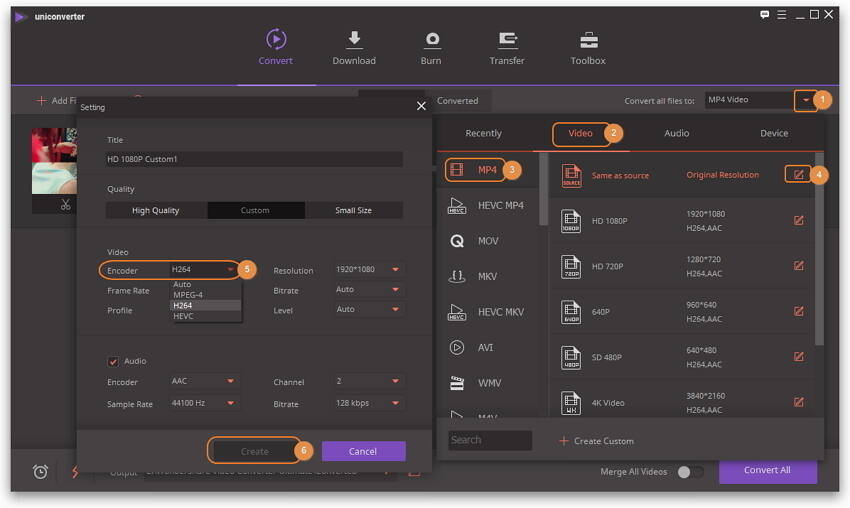
Task: Open the Resolution dropdown
Action: click(x=368, y=269)
